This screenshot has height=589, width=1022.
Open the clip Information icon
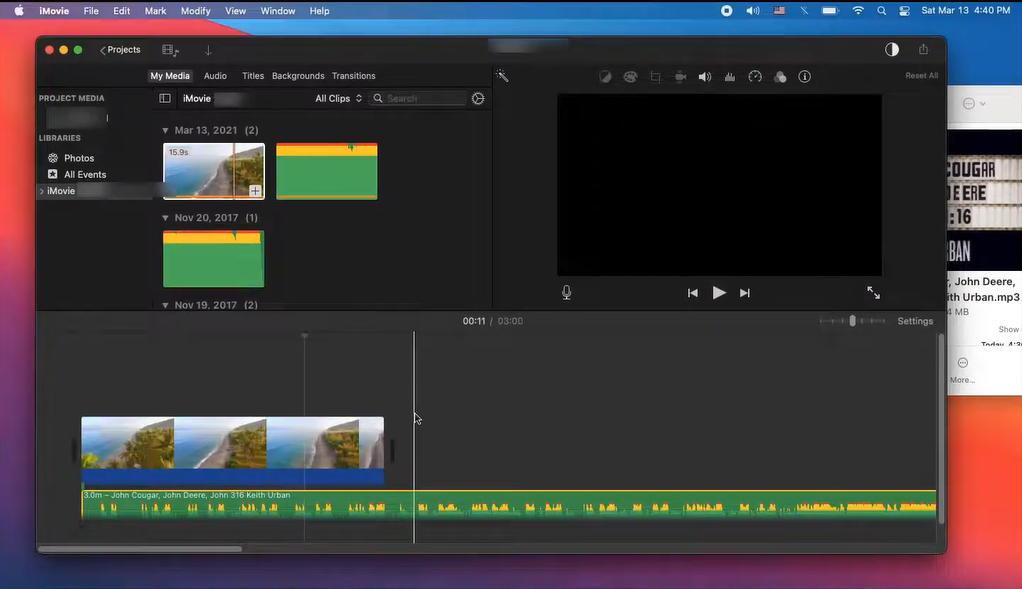point(804,76)
